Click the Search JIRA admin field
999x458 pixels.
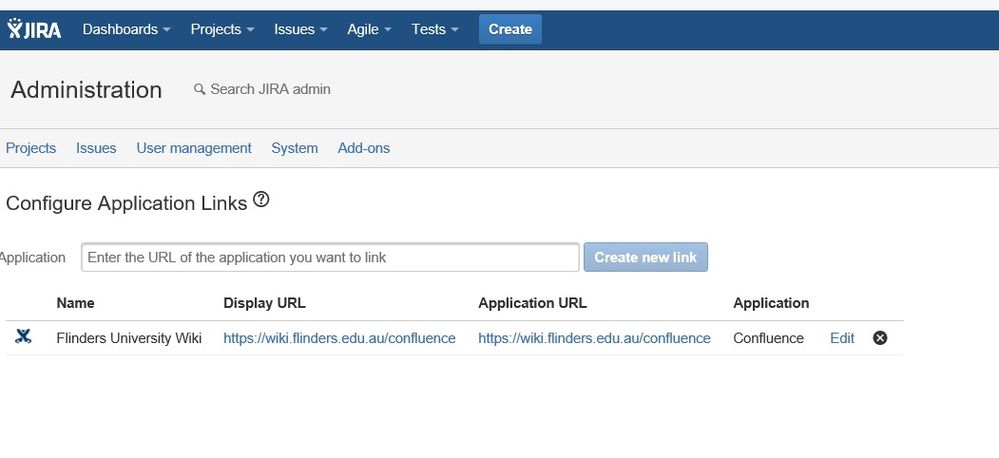point(270,89)
